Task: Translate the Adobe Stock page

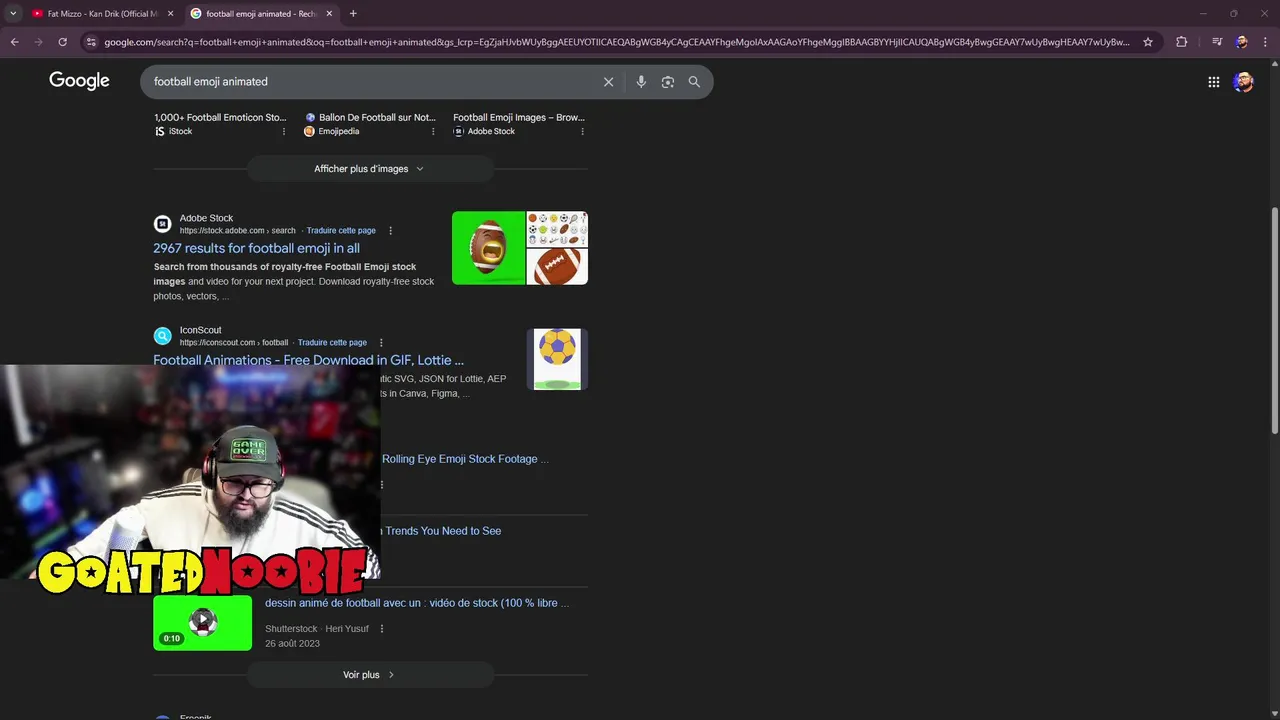Action: [x=341, y=231]
